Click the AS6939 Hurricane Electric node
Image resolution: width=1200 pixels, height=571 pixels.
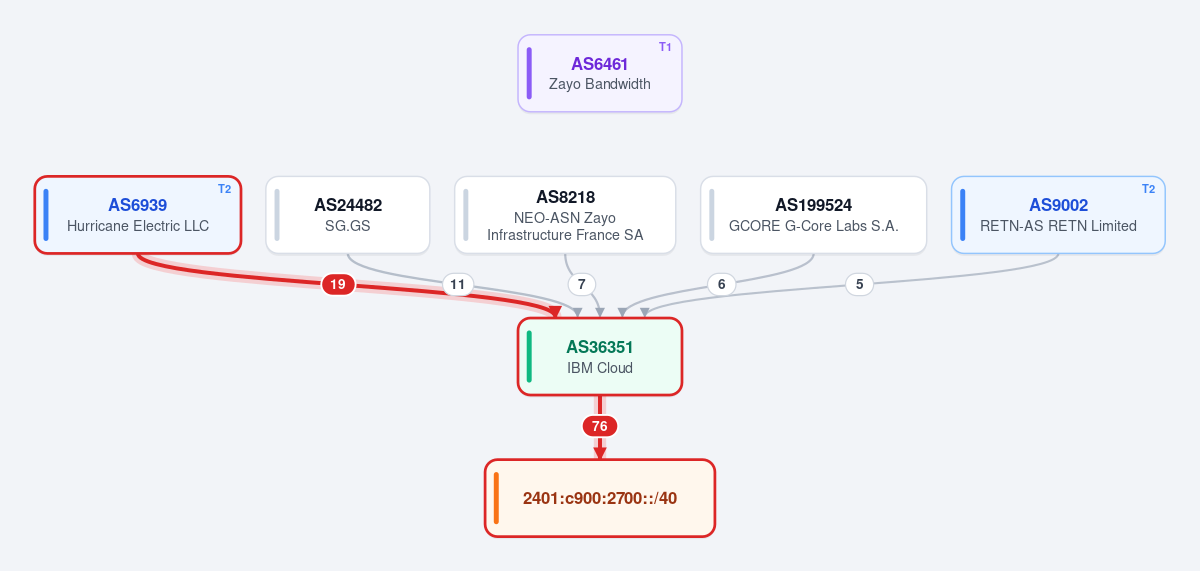pos(138,215)
